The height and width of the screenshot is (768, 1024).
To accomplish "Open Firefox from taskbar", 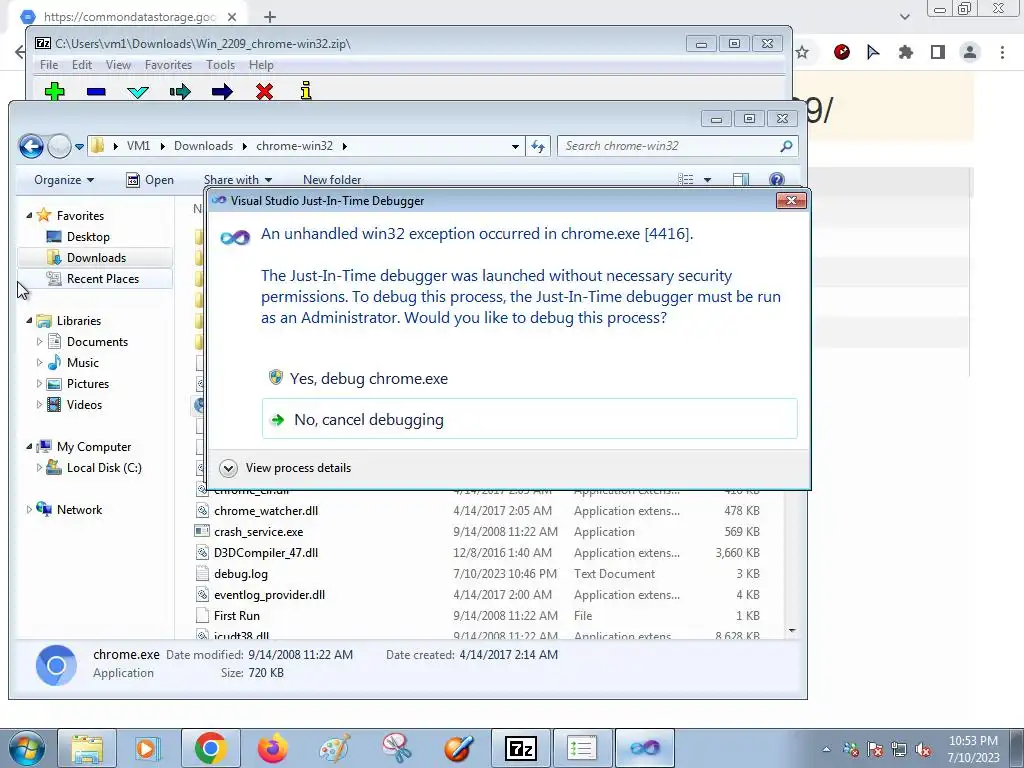I will (272, 748).
